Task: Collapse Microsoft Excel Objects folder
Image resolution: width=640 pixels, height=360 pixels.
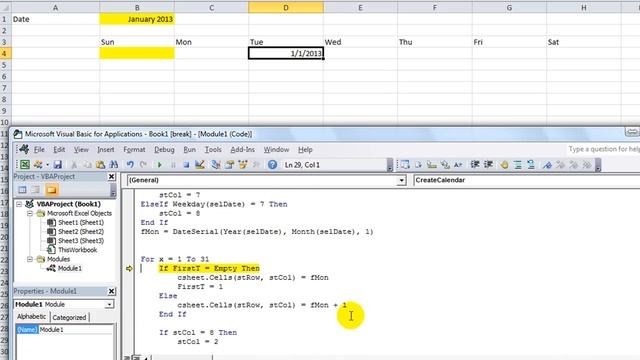Action: tap(30, 213)
